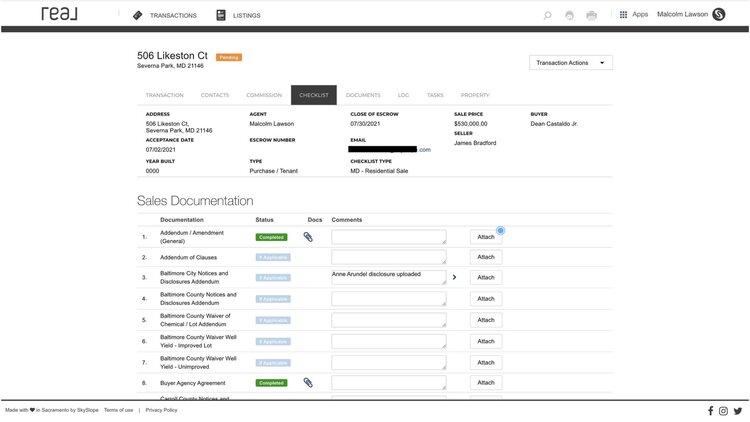Open the Terms of use link
Screen dimensions: 750x422
click(118, 410)
